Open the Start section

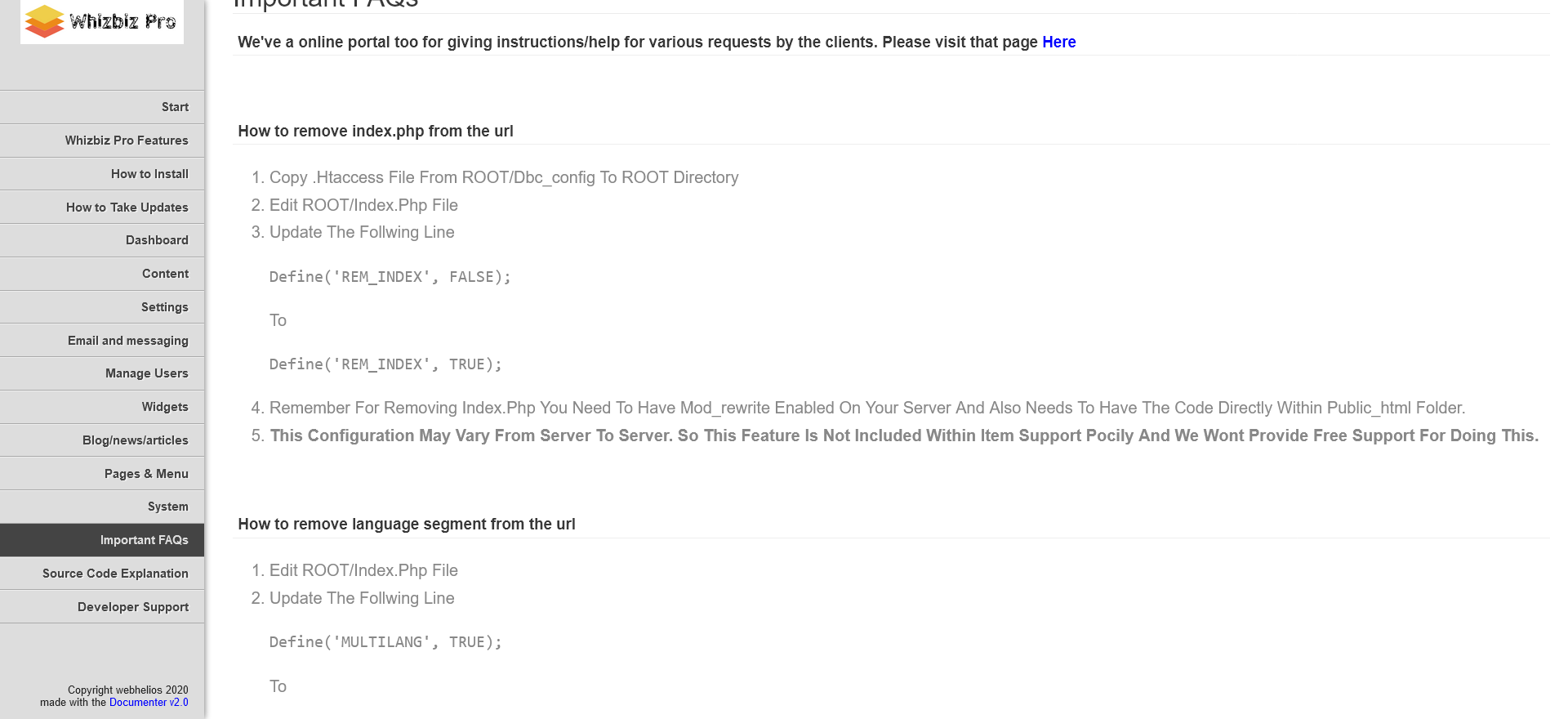(x=102, y=107)
